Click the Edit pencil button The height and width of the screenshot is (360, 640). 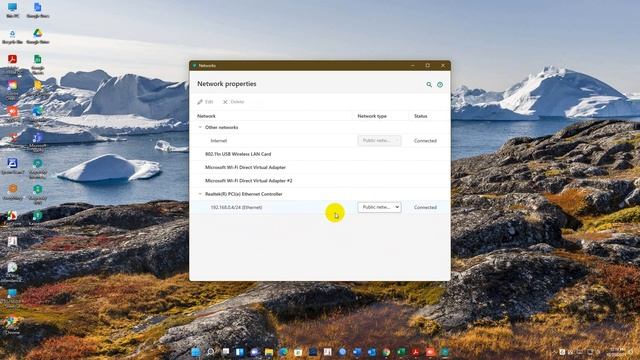[205, 102]
